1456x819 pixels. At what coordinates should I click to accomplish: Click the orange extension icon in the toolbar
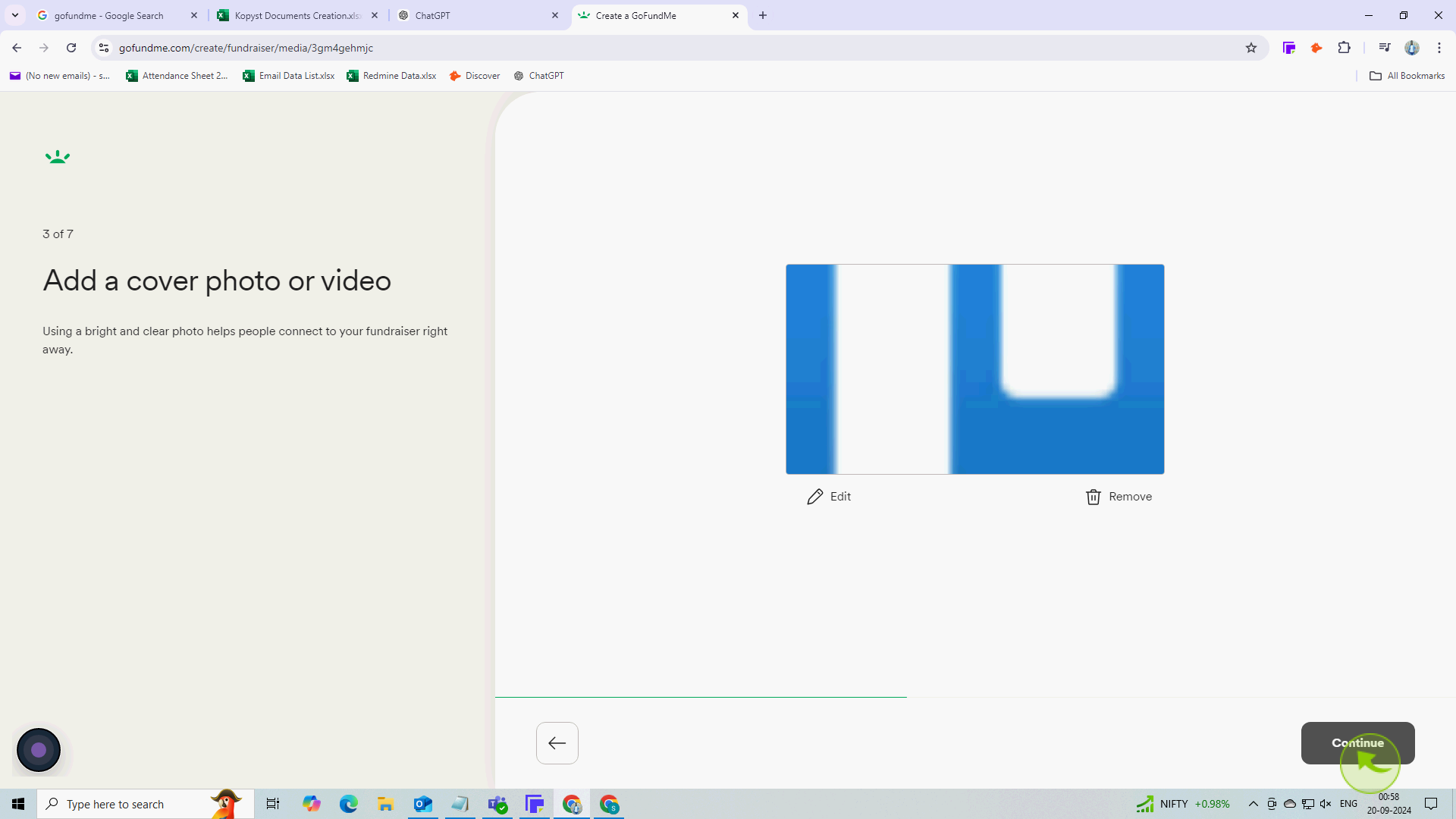[x=1316, y=48]
